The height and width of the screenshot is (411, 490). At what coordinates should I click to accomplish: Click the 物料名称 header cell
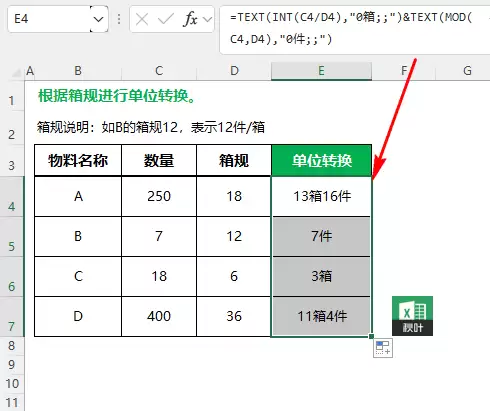(78, 160)
